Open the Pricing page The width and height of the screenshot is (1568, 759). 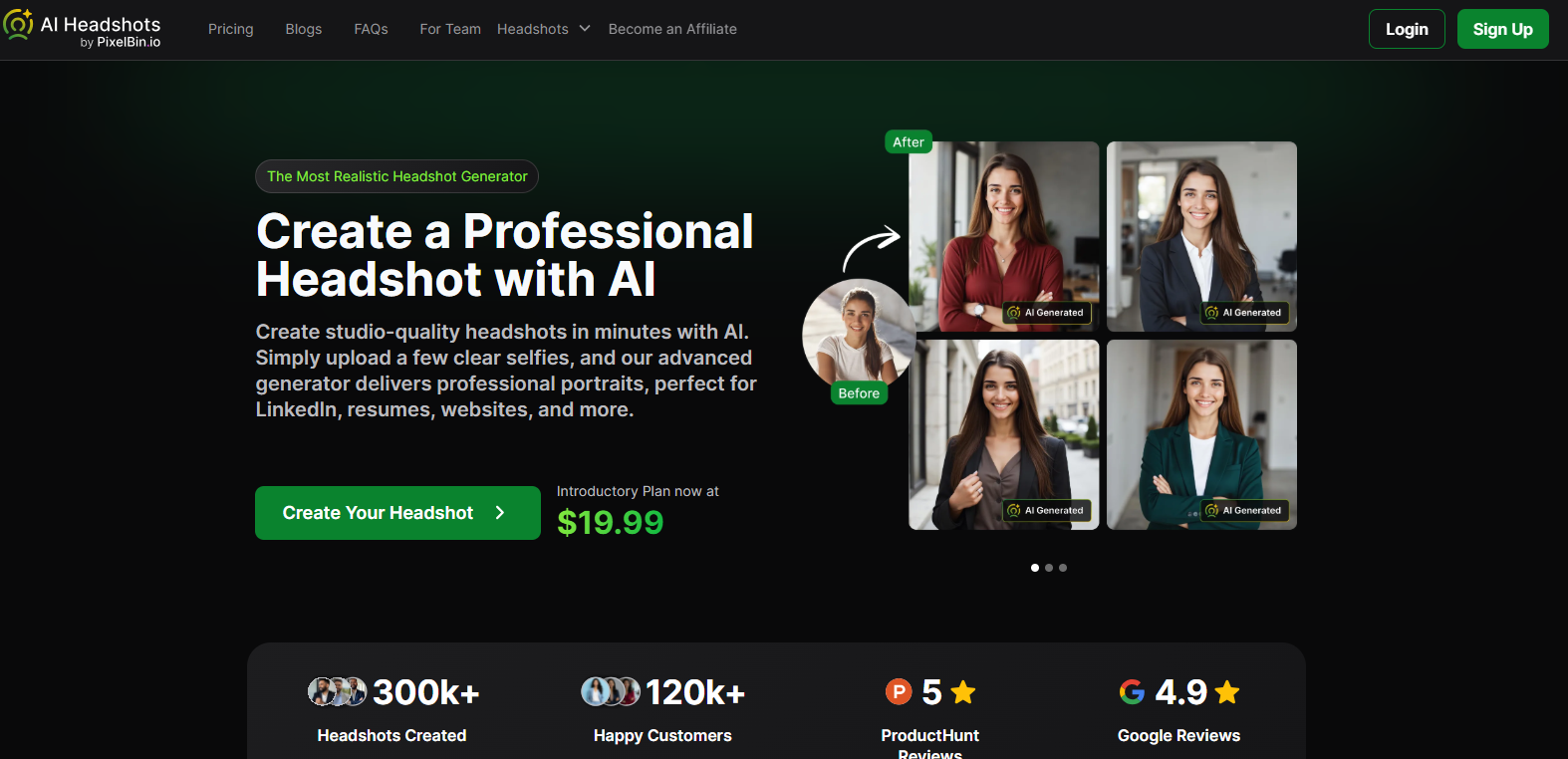tap(231, 29)
